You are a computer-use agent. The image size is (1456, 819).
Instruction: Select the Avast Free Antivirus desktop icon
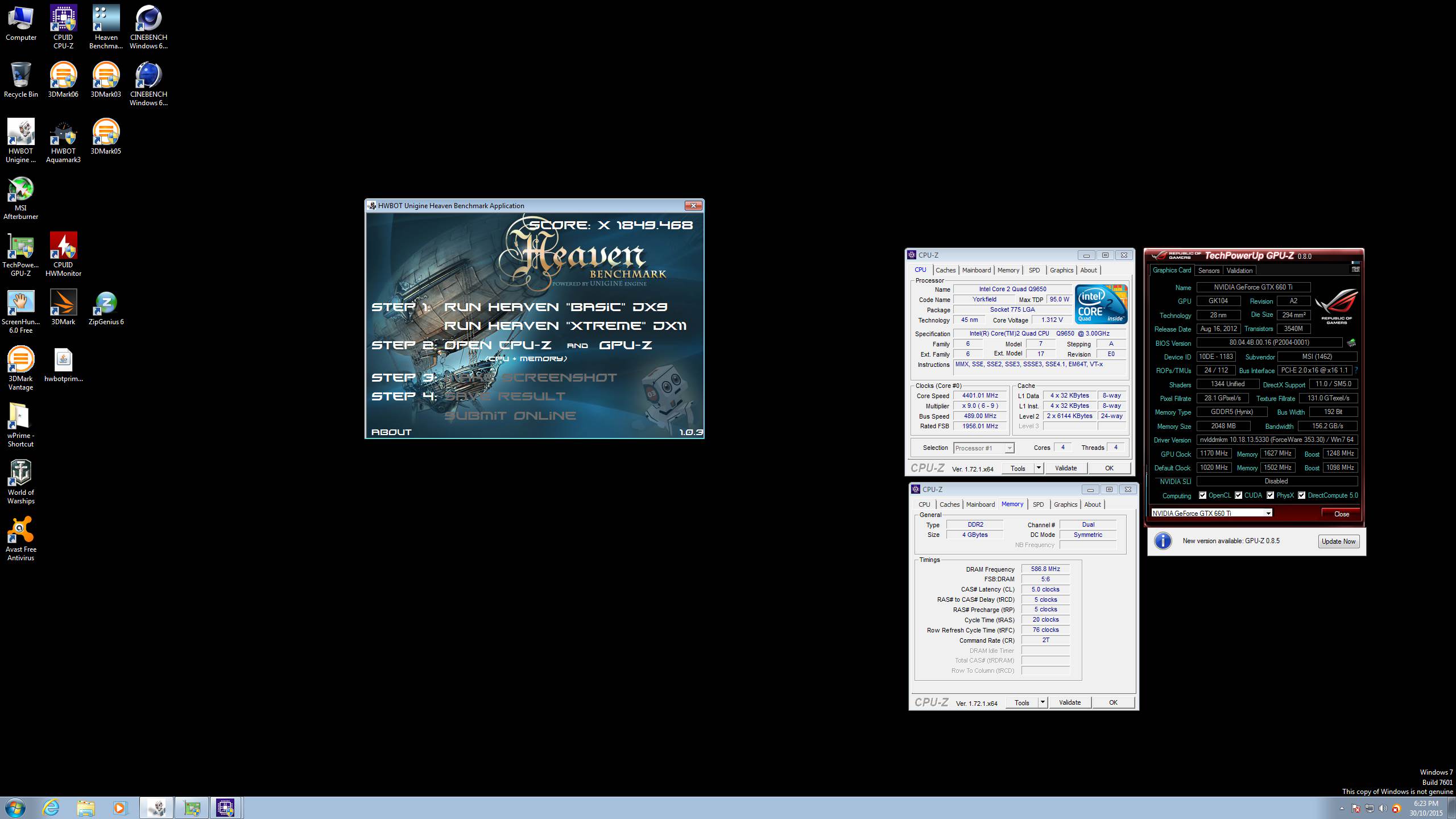[x=21, y=539]
